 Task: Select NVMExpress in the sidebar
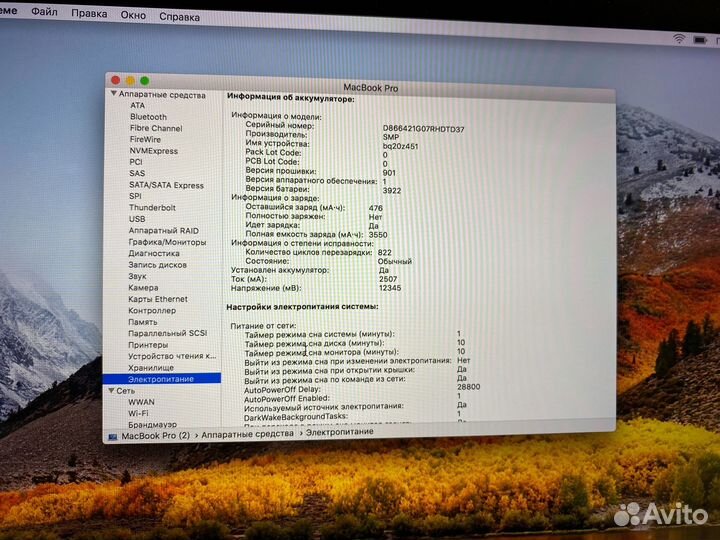click(x=153, y=151)
